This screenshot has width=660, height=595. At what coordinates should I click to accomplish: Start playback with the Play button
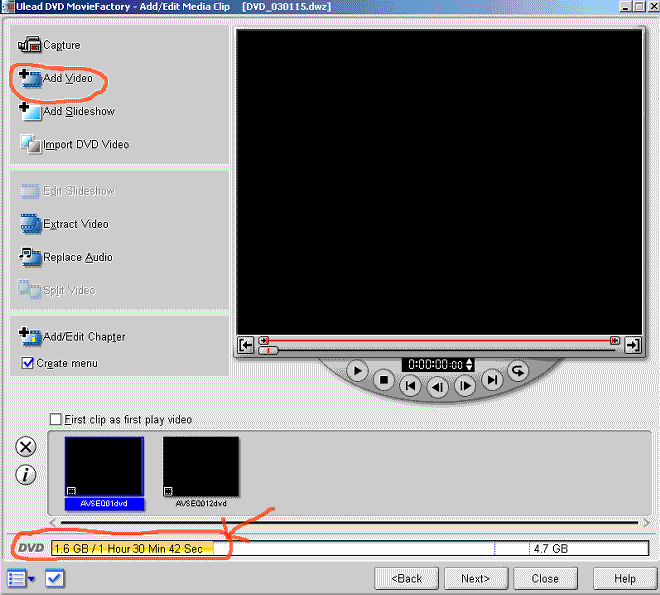tap(357, 371)
